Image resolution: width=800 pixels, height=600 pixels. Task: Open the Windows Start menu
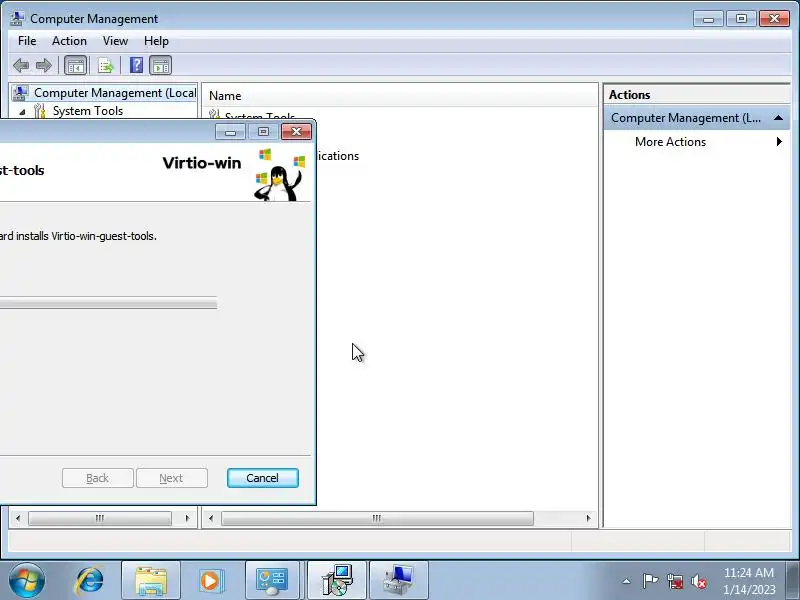click(27, 581)
